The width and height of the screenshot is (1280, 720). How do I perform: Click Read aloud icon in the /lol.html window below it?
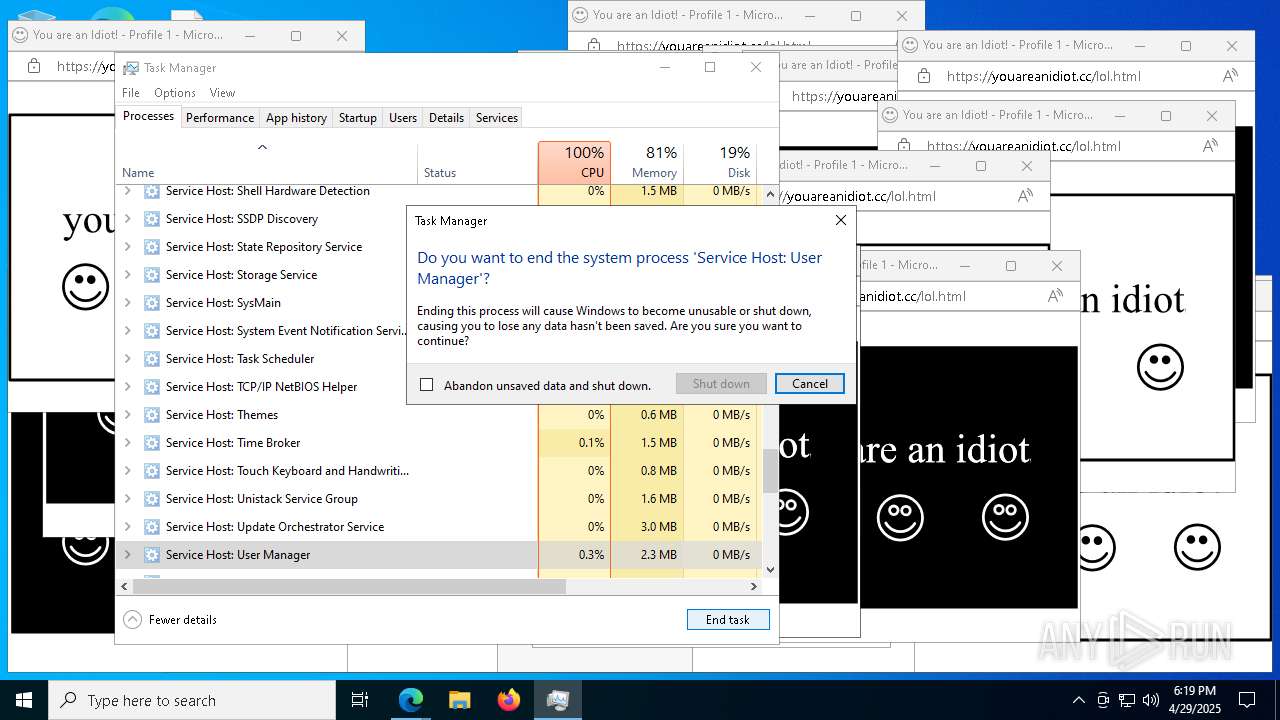1210,146
